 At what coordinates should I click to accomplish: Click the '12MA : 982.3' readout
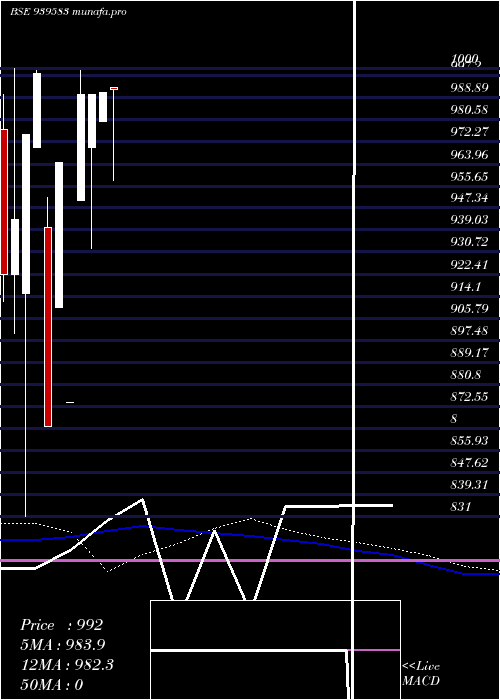pyautogui.click(x=67, y=665)
